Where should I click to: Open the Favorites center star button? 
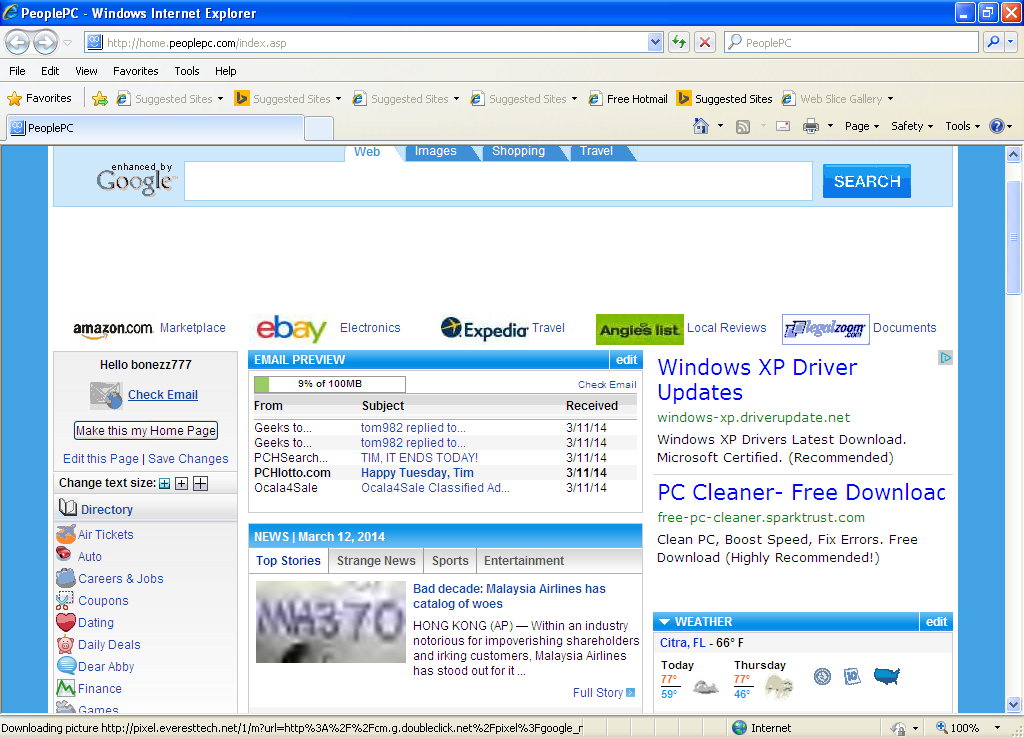(x=39, y=99)
